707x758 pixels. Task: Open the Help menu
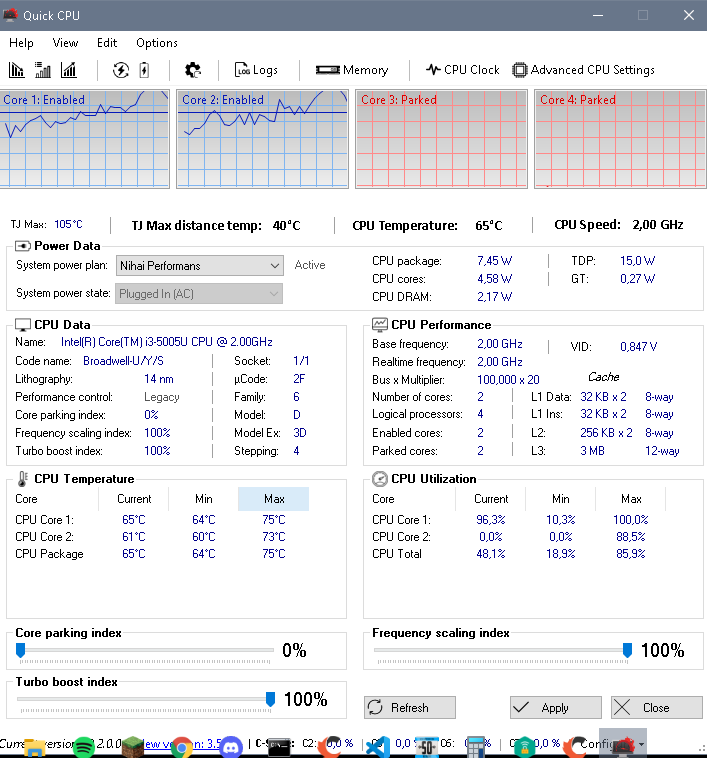pyautogui.click(x=21, y=43)
